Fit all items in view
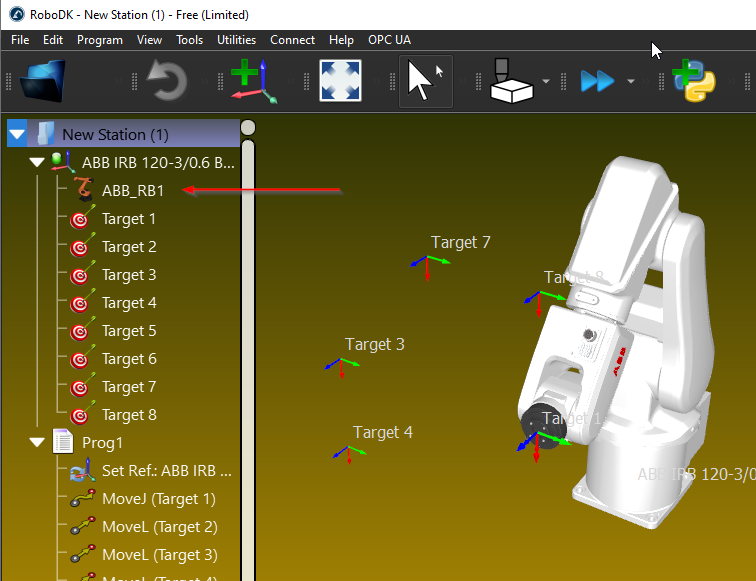 pos(340,81)
